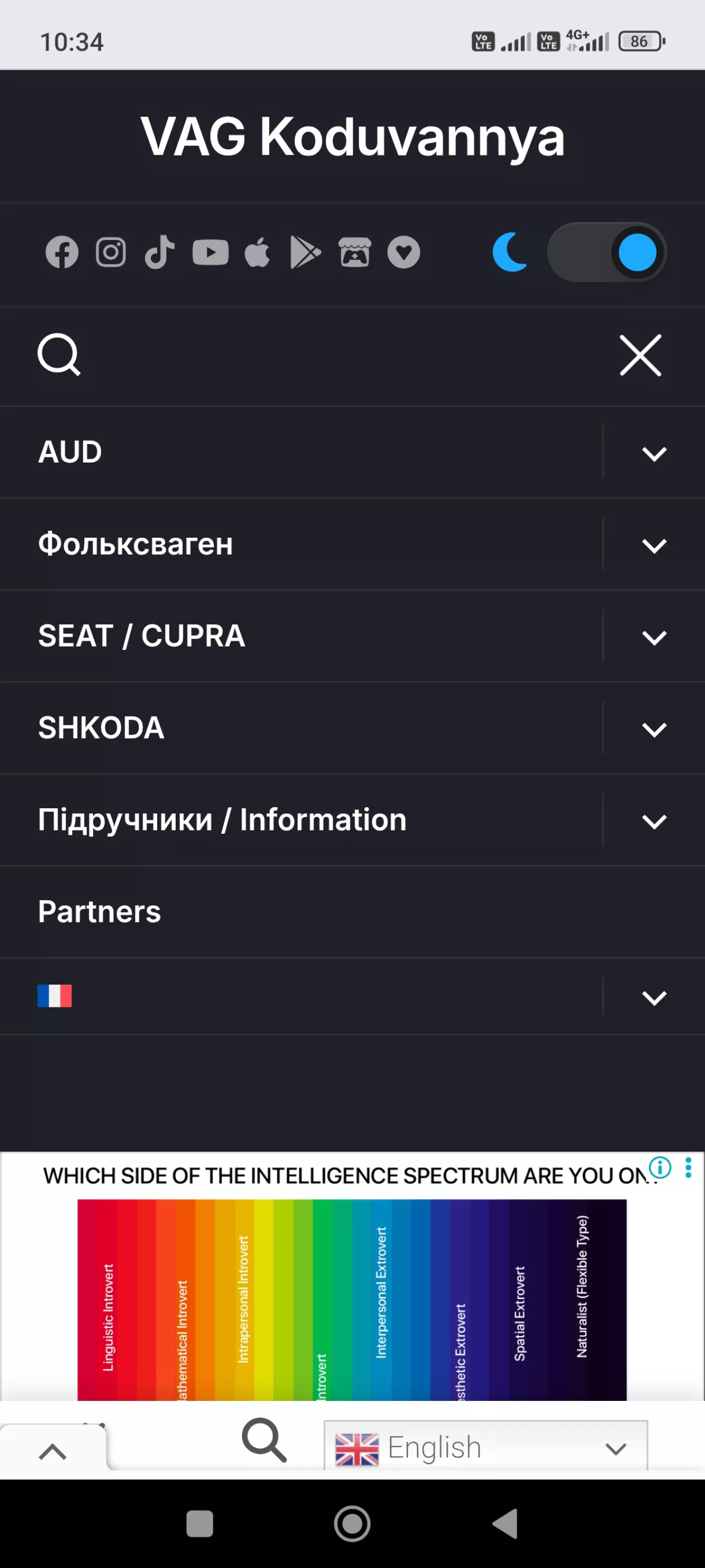Image resolution: width=705 pixels, height=1568 pixels.
Task: Open the YouTube channel icon
Action: coord(211,252)
